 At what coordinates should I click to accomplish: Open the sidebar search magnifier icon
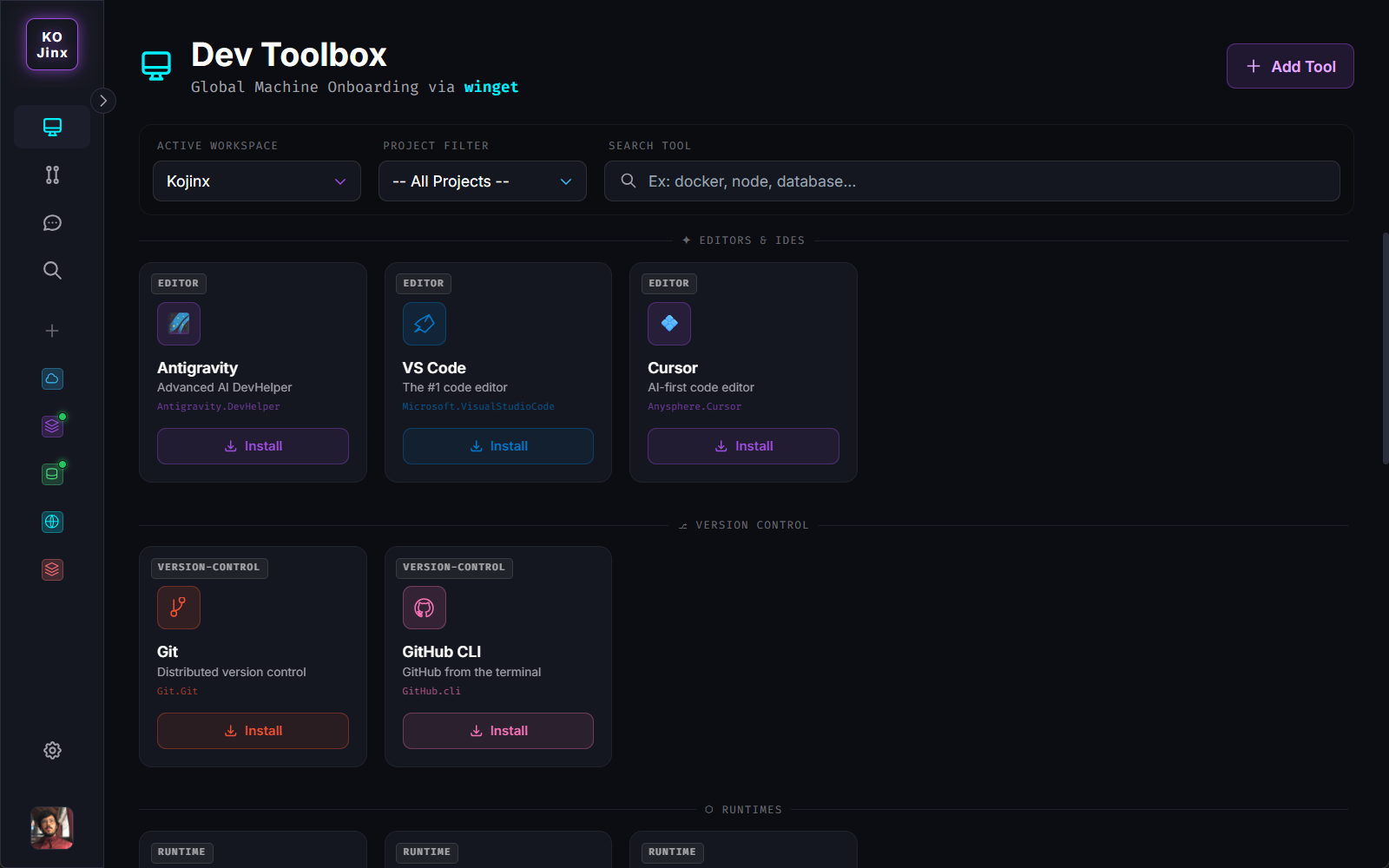52,270
